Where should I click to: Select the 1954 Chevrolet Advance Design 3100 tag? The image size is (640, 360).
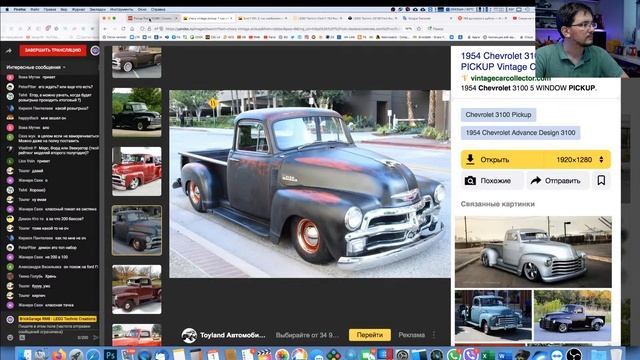click(x=520, y=133)
